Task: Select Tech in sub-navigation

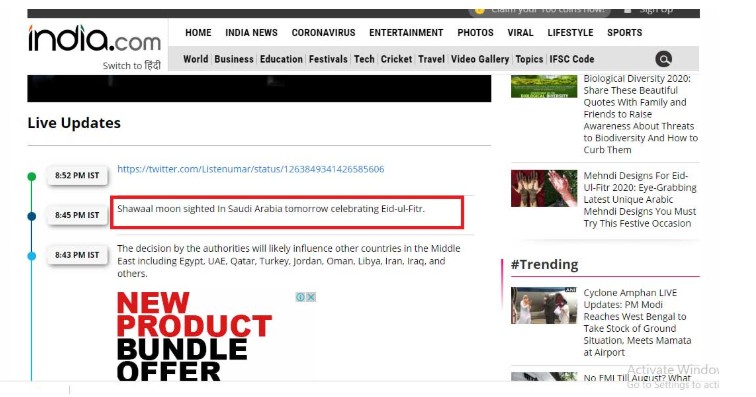Action: (364, 59)
